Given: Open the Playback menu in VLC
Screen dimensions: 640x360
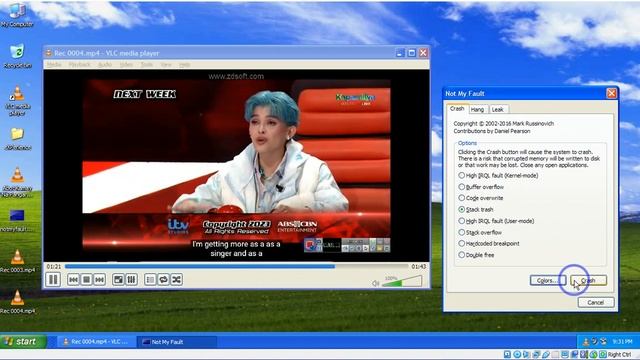Looking at the screenshot, I should tap(79, 64).
